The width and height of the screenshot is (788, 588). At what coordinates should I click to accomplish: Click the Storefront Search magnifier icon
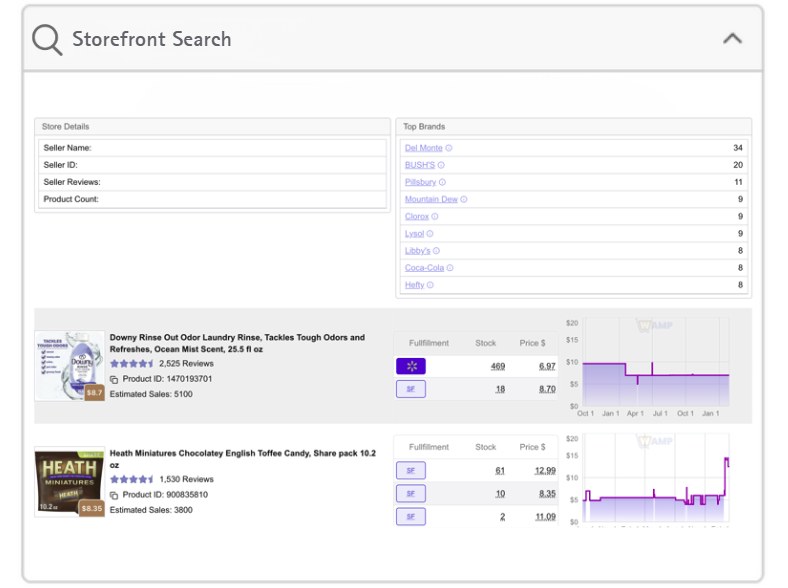pos(47,40)
